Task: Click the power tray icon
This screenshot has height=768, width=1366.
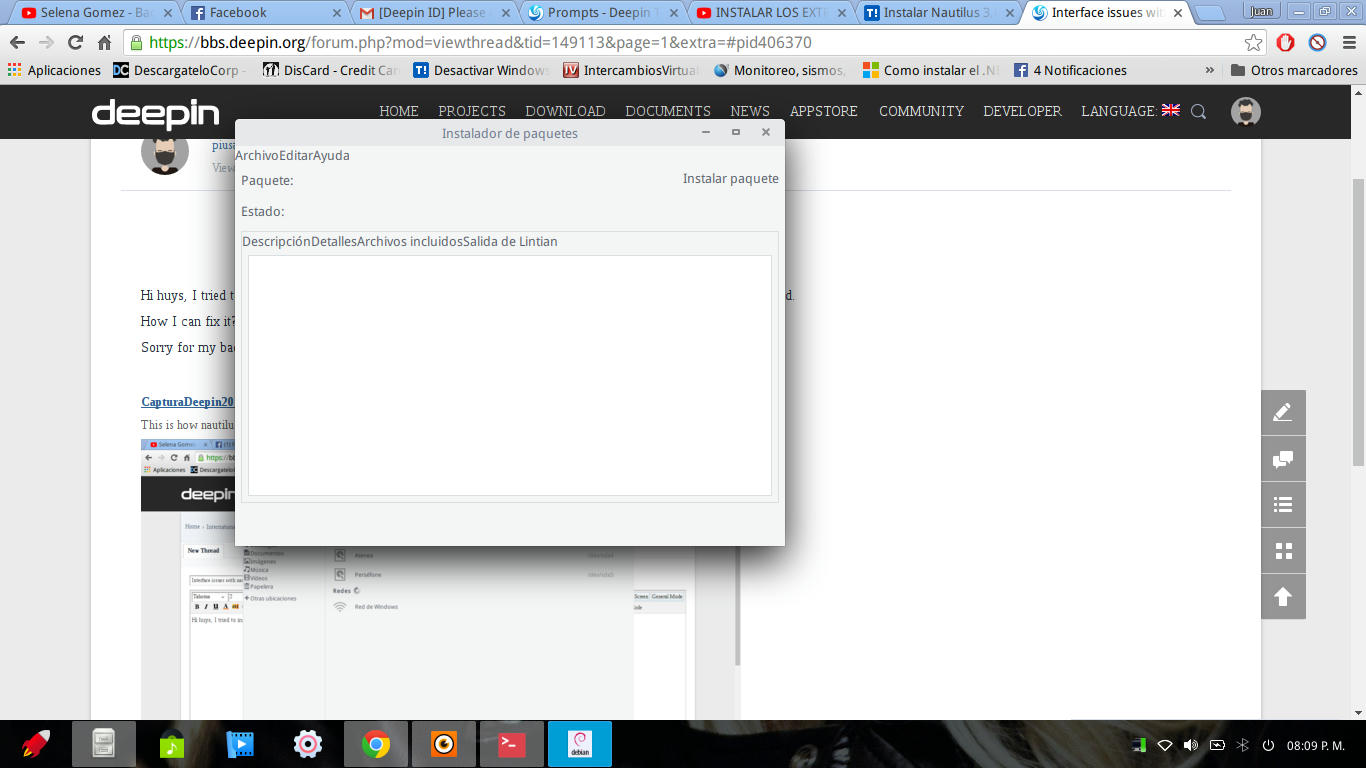Action: (1268, 745)
